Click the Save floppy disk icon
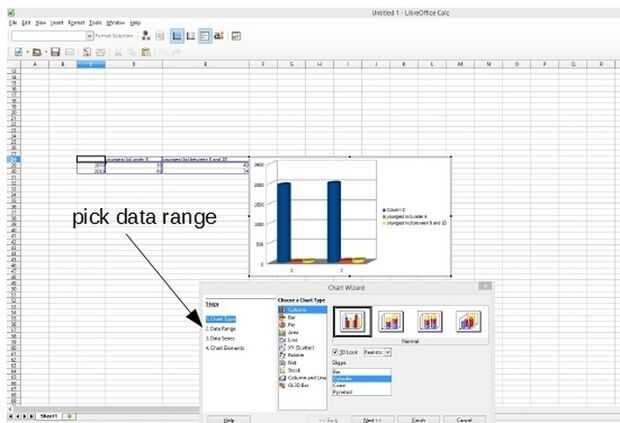The height and width of the screenshot is (423, 620). (x=55, y=52)
